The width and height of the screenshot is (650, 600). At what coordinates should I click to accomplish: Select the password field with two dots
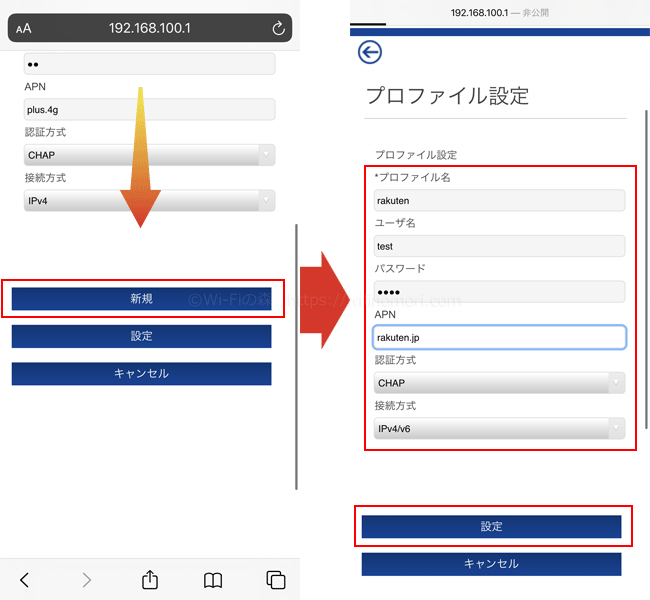click(x=150, y=64)
